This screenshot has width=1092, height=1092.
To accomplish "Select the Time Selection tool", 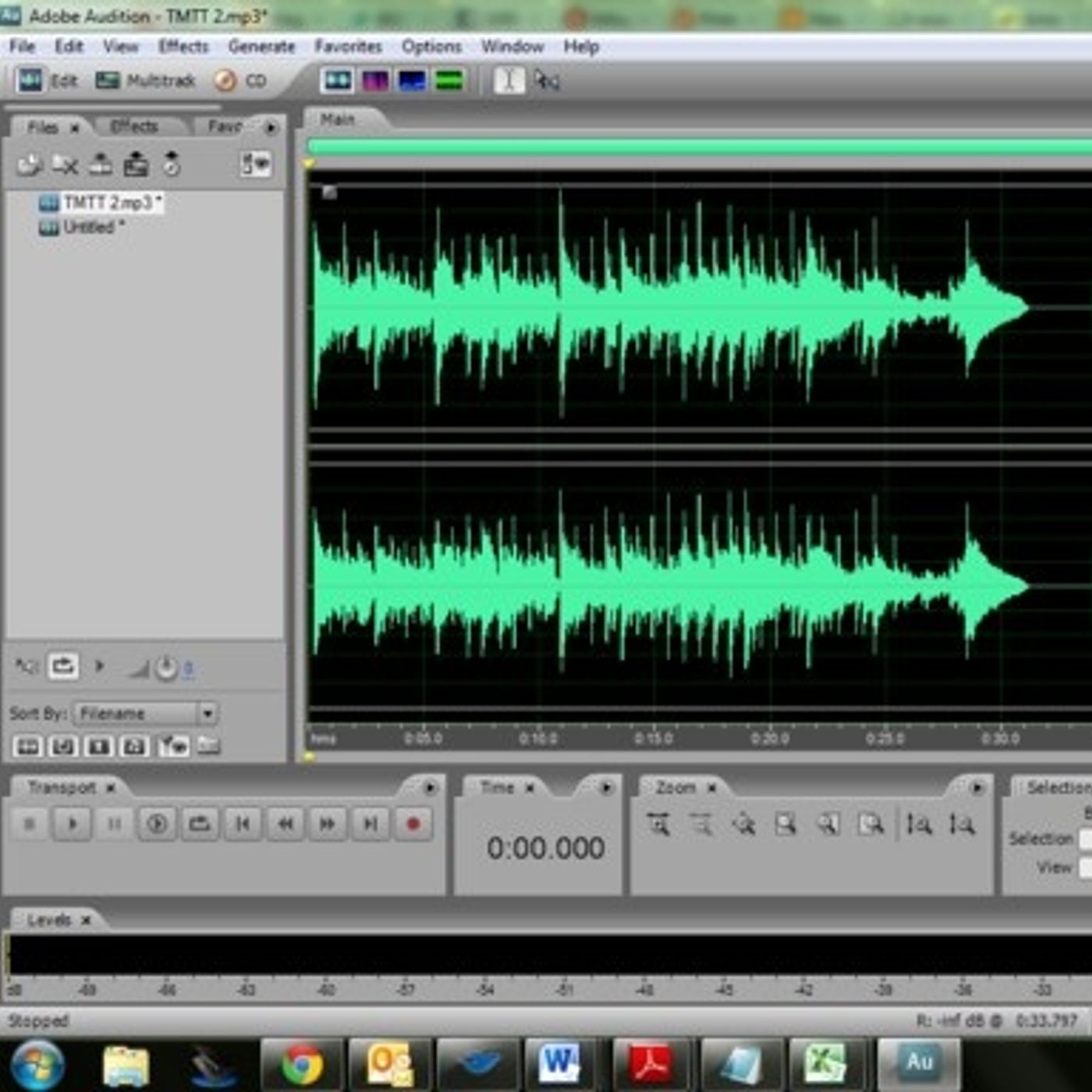I will click(x=509, y=80).
